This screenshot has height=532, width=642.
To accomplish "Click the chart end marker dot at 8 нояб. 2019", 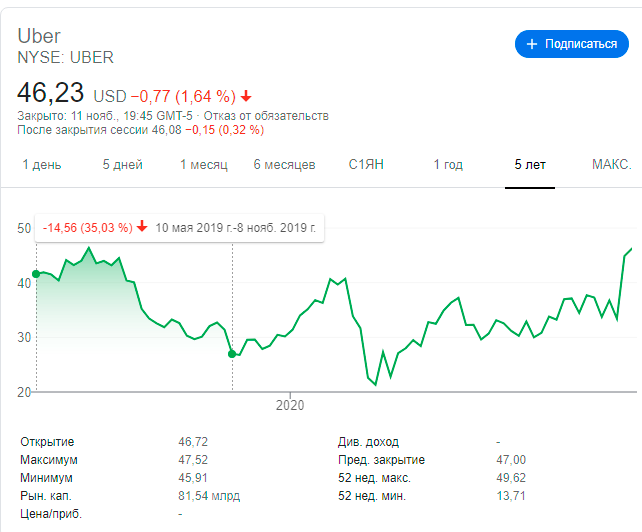I will 232,354.
